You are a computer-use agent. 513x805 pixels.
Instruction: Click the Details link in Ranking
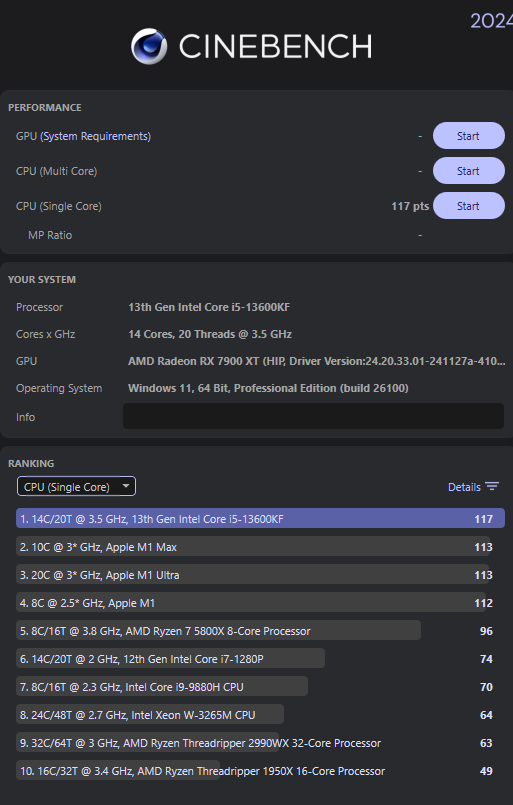coord(464,487)
